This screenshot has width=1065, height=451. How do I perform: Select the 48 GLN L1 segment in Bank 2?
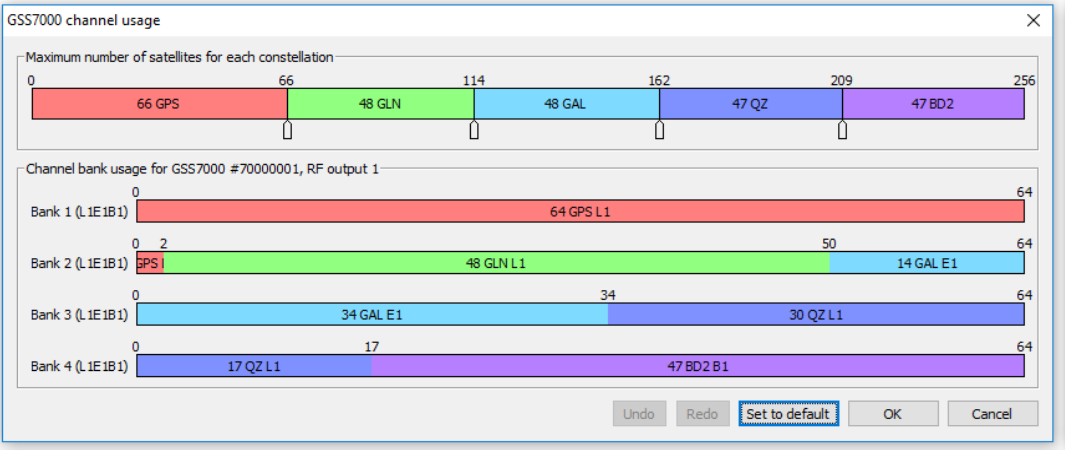pos(497,263)
